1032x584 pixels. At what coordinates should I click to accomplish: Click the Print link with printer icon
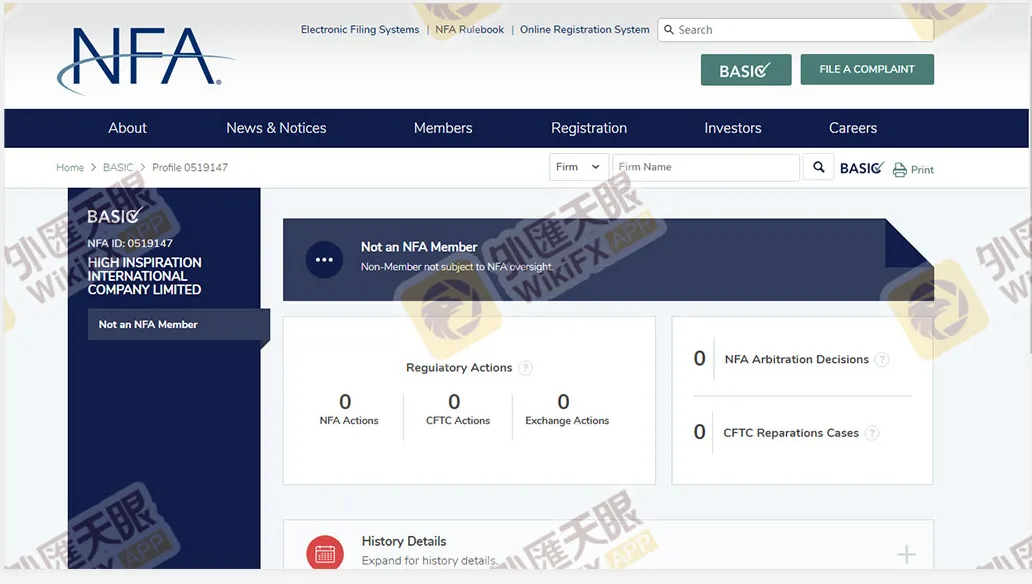913,170
